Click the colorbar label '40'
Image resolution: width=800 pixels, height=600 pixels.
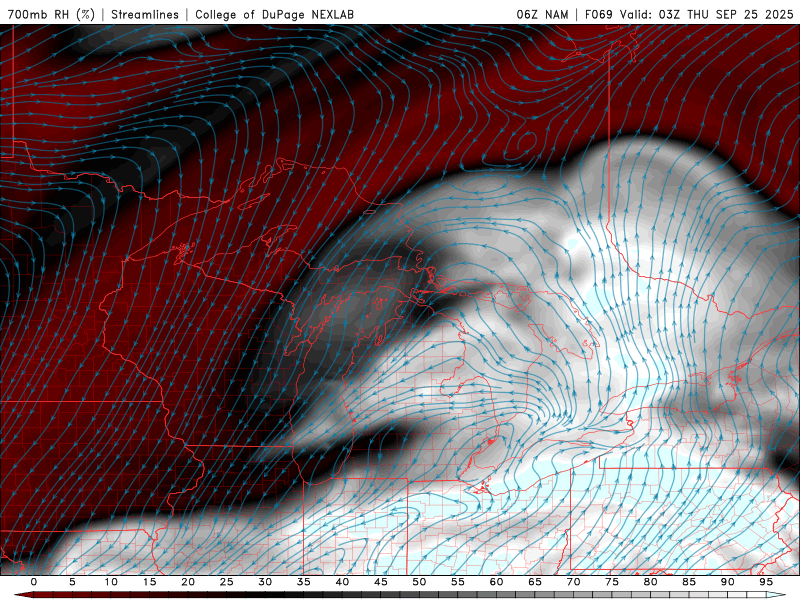pos(342,582)
